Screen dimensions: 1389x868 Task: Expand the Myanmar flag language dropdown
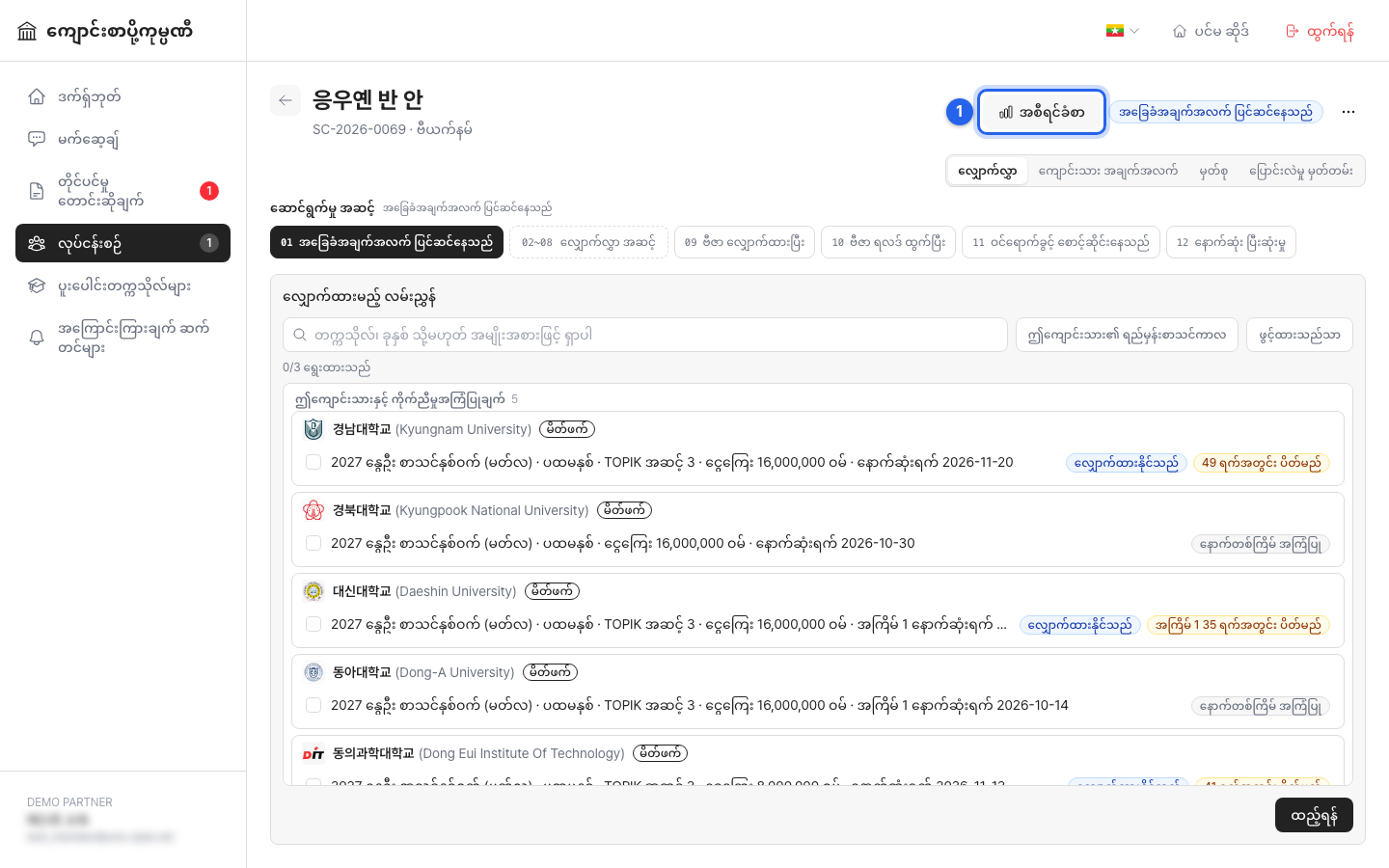point(1123,31)
